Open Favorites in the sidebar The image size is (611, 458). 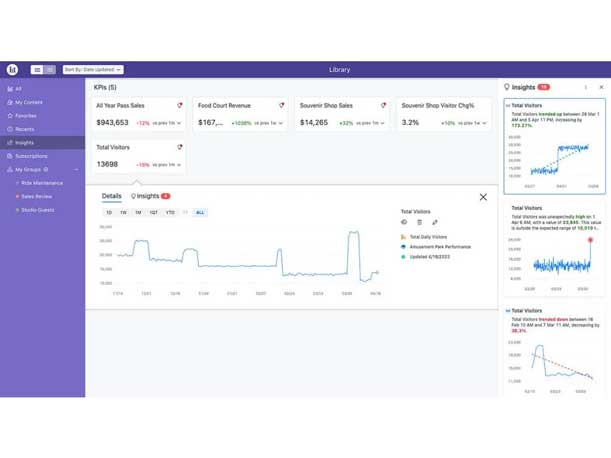(x=25, y=116)
